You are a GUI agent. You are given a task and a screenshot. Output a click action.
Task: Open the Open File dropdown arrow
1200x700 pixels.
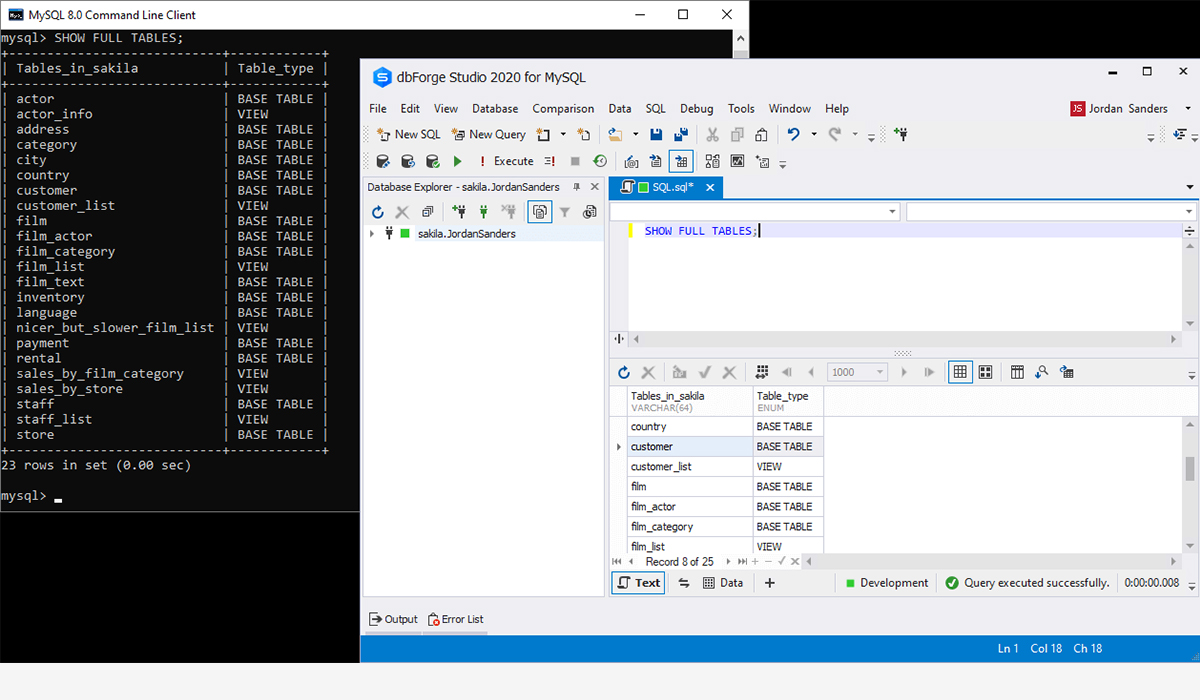click(634, 134)
